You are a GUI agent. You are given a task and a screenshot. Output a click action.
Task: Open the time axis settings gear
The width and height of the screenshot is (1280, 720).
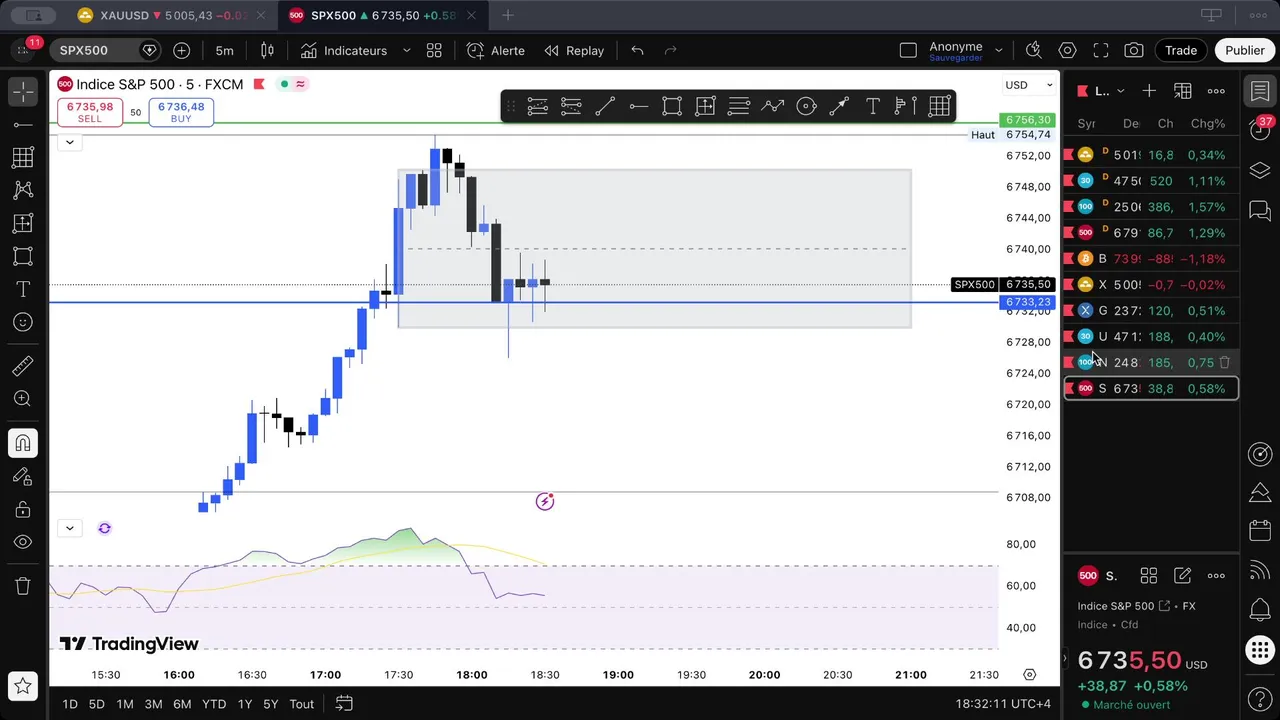[x=1029, y=675]
